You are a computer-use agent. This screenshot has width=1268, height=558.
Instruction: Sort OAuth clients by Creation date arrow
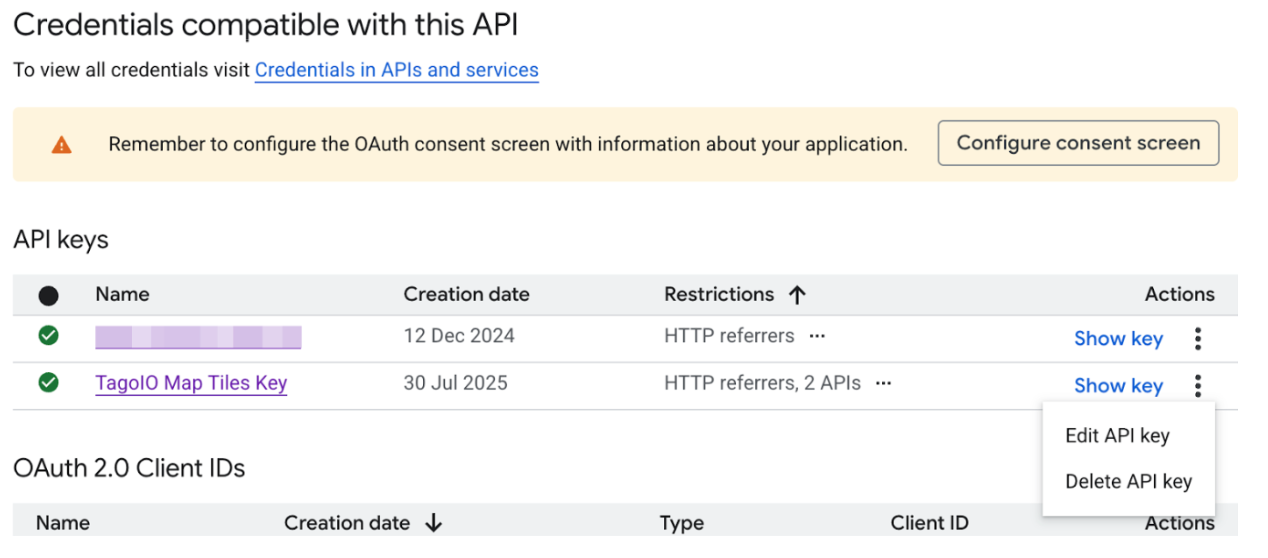point(434,523)
